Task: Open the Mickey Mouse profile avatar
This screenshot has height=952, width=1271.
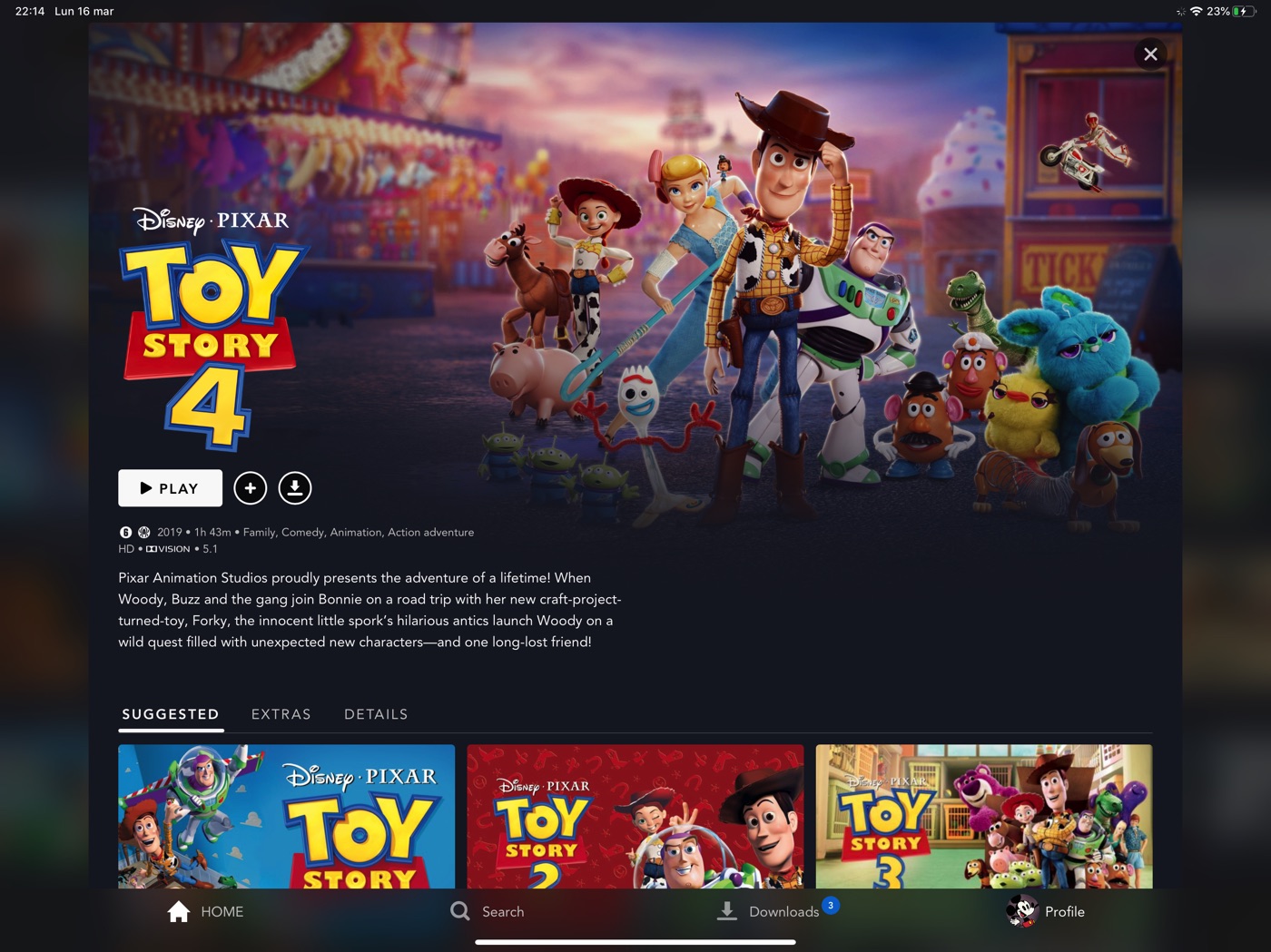Action: [x=1021, y=911]
